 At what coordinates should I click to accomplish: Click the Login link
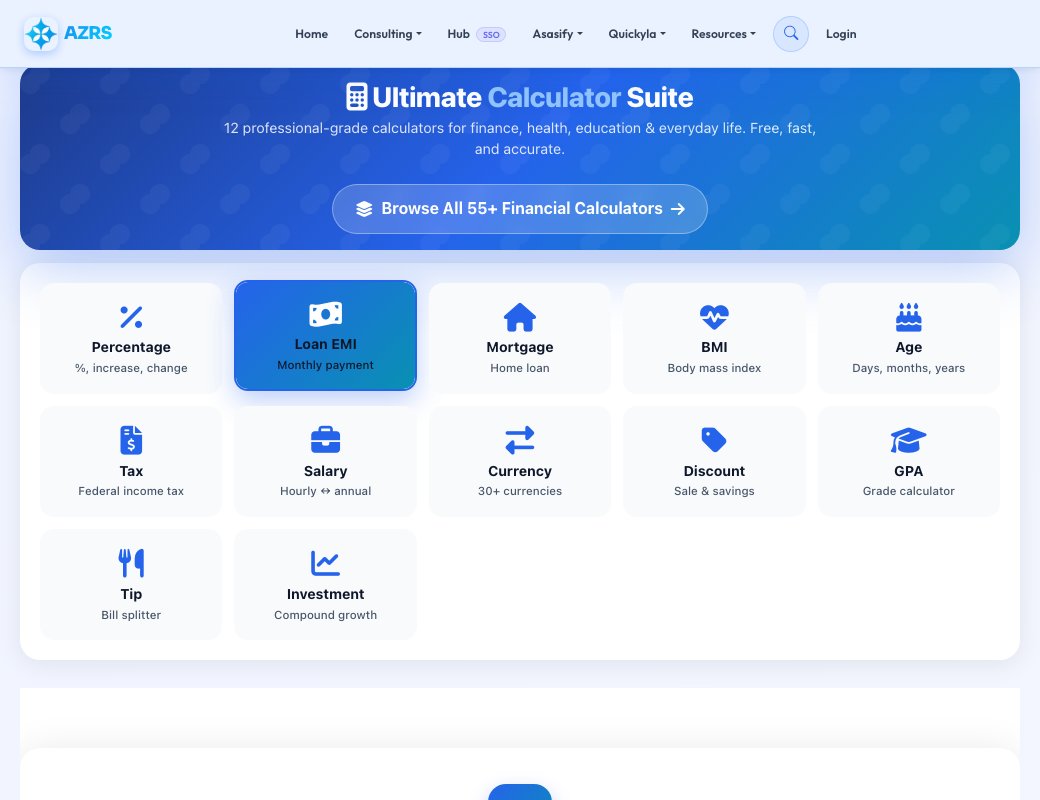(x=841, y=34)
